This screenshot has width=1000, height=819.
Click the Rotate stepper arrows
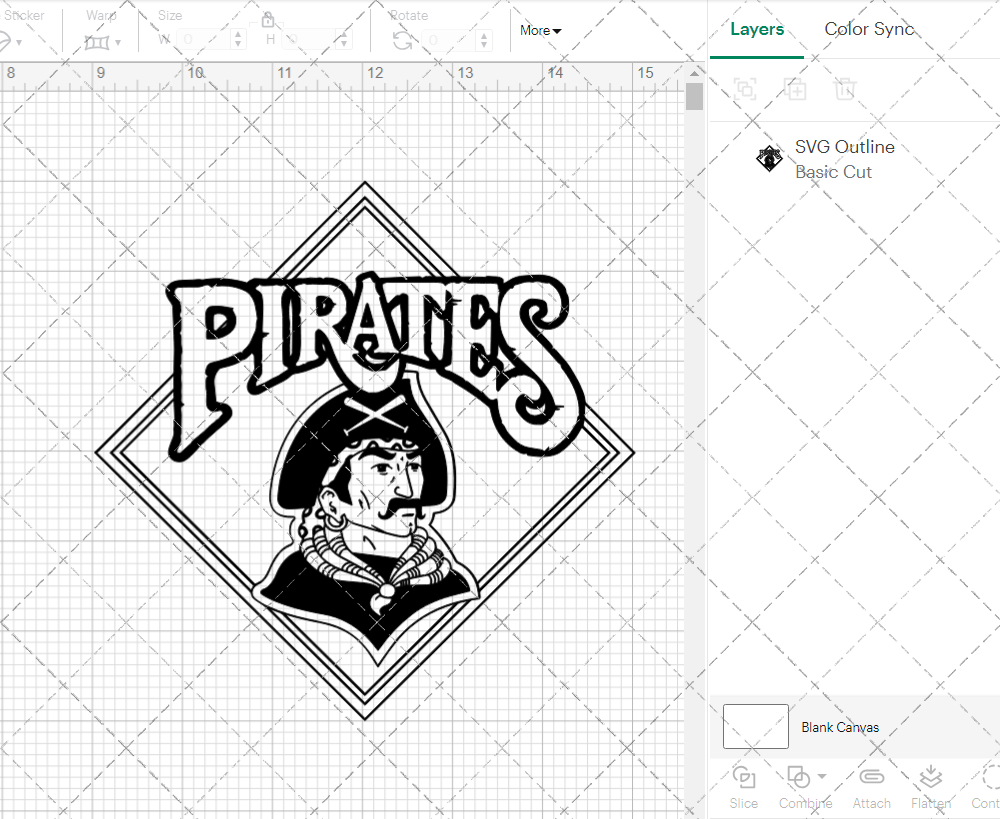[x=484, y=40]
